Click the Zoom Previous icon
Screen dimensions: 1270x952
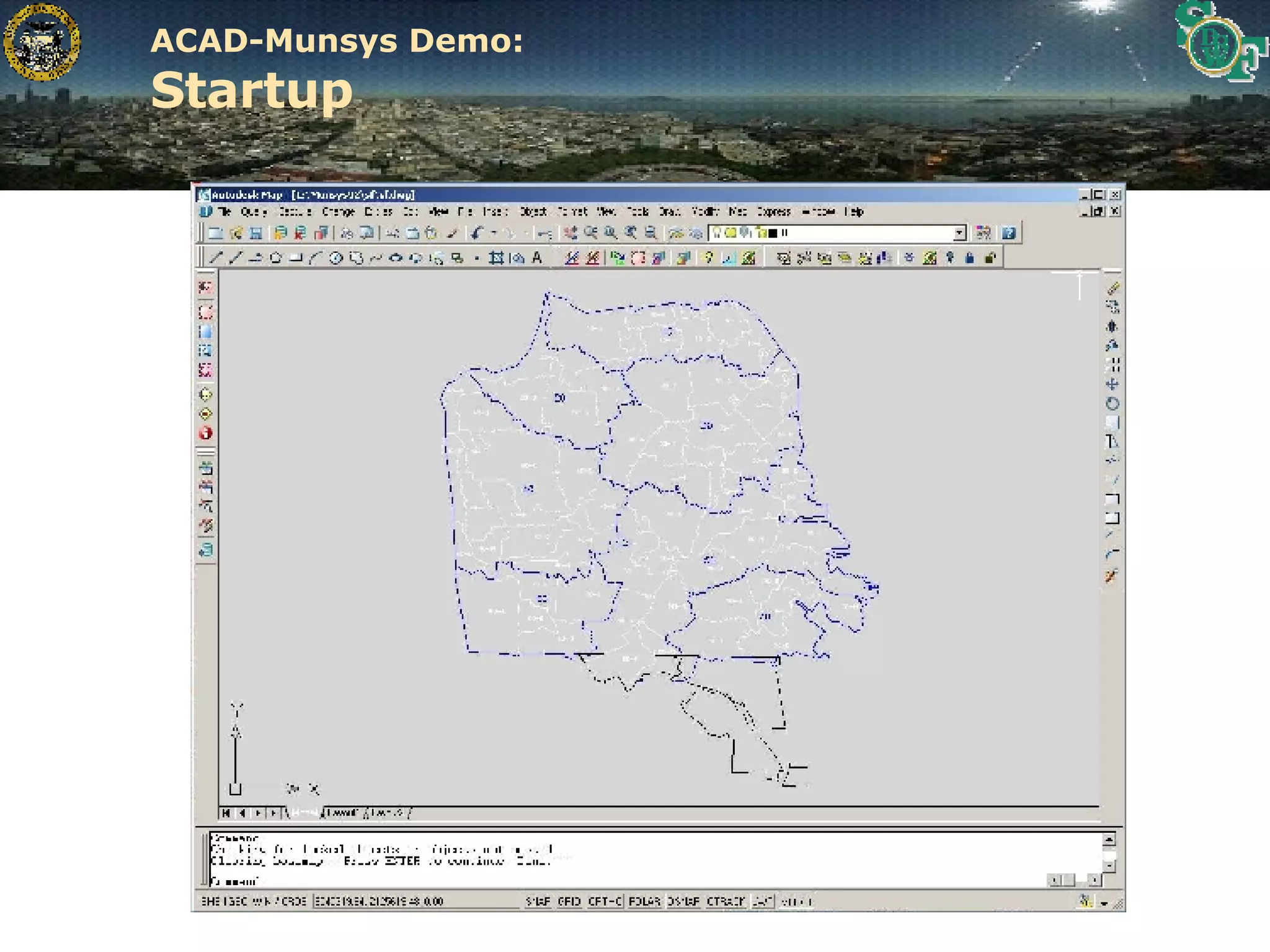coord(631,233)
